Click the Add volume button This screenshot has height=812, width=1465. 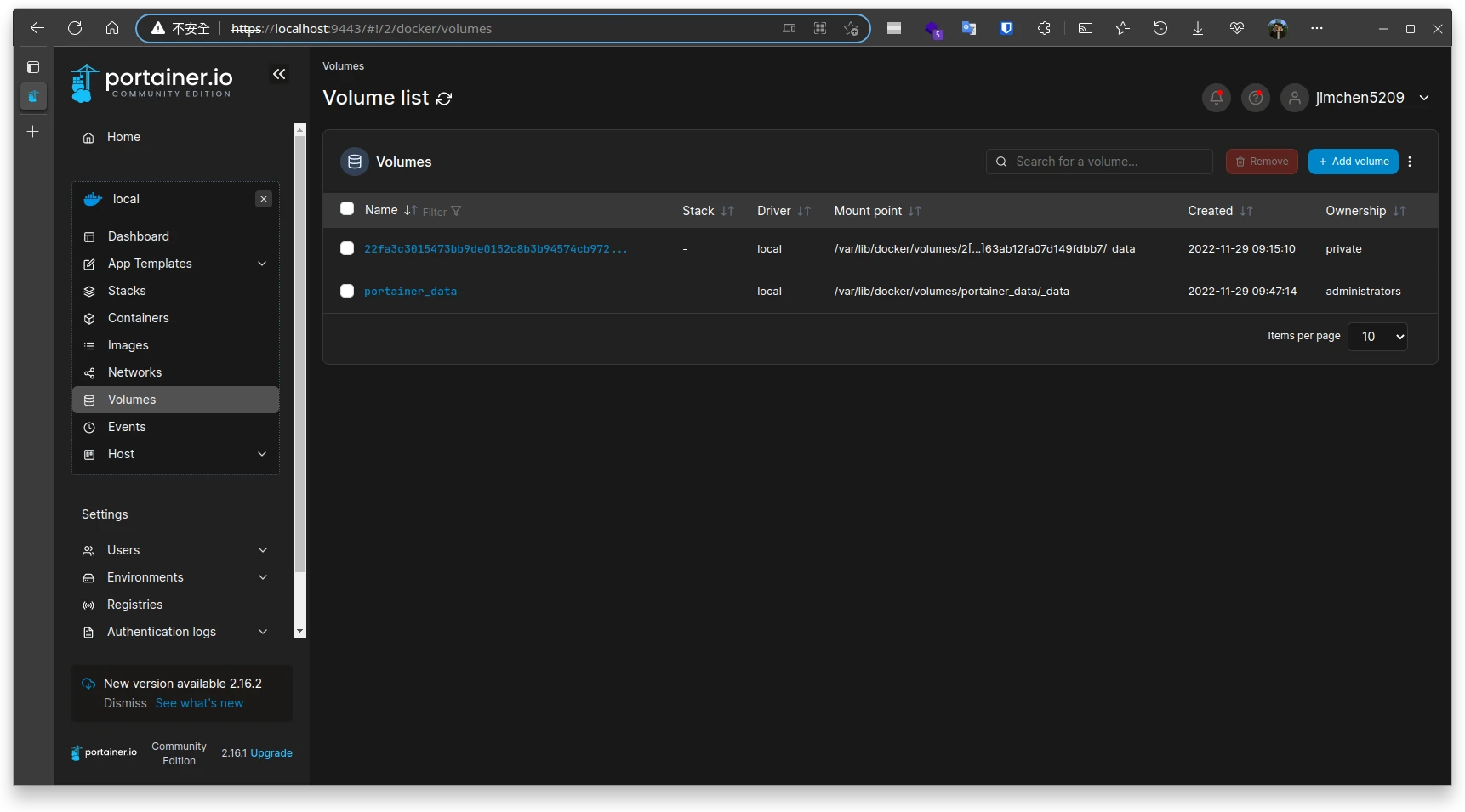pyautogui.click(x=1353, y=162)
